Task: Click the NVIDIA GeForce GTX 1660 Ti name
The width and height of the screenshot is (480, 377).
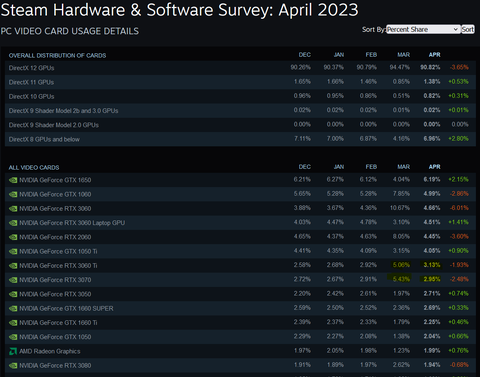Action: [58, 323]
